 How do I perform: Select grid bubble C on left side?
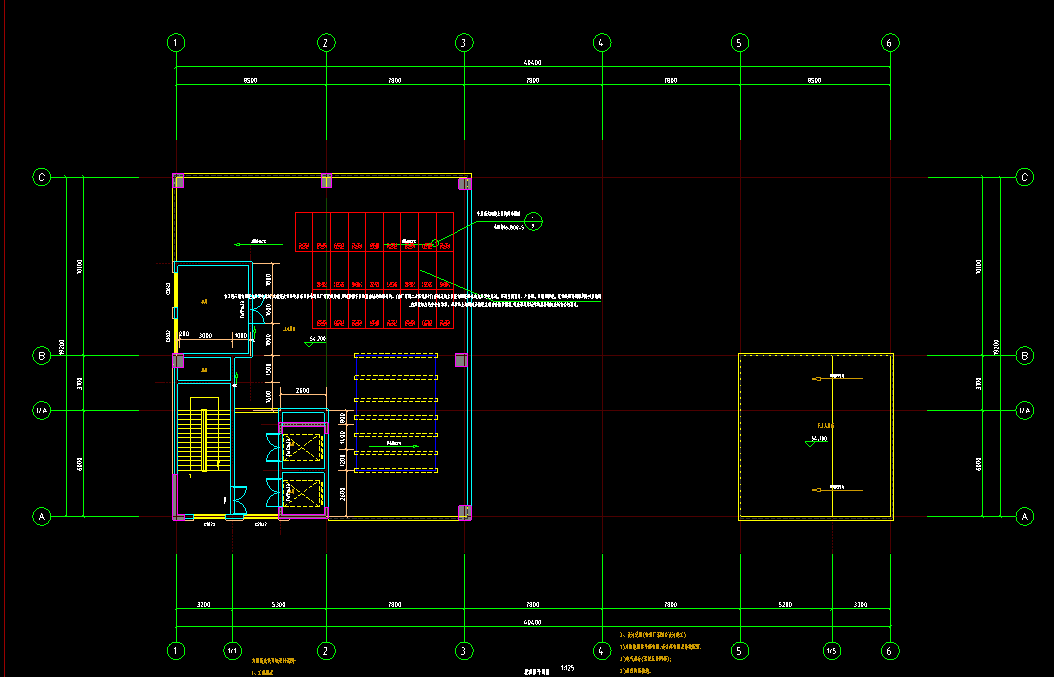42,177
